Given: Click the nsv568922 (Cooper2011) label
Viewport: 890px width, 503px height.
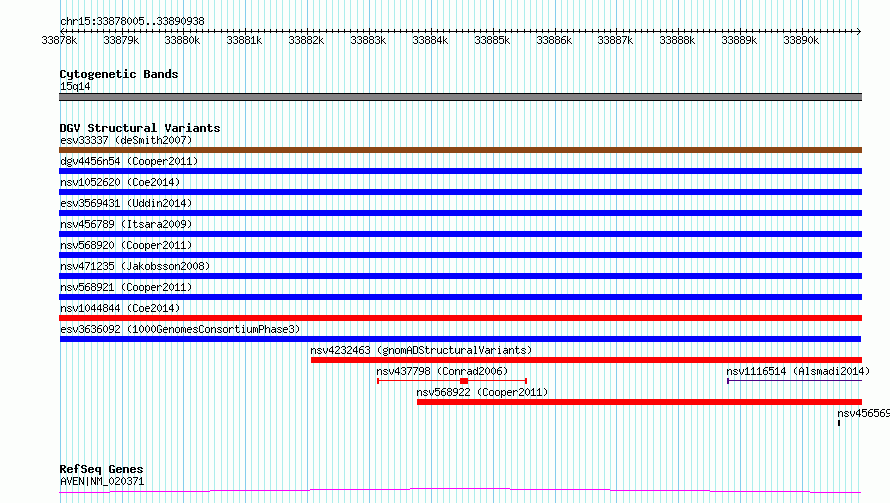Looking at the screenshot, I should point(482,392).
